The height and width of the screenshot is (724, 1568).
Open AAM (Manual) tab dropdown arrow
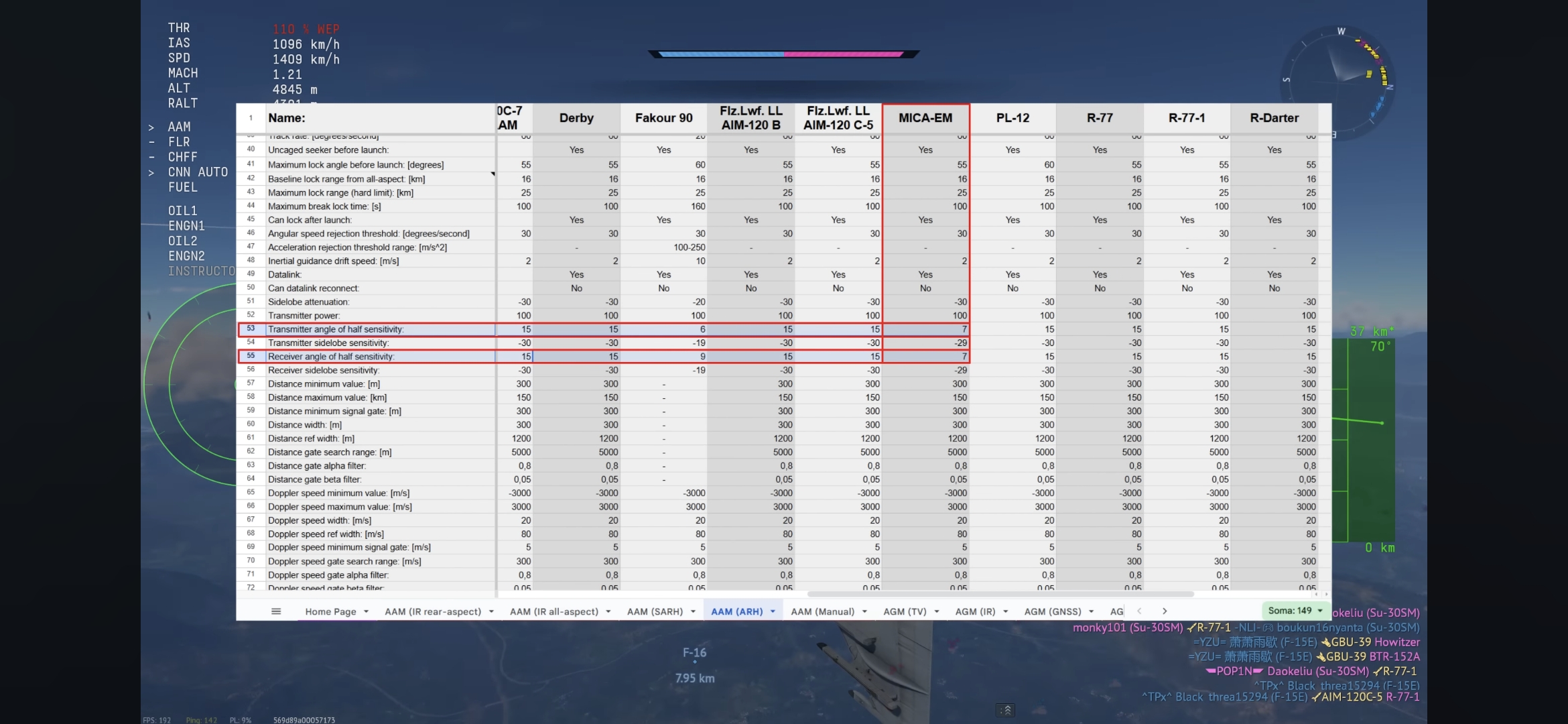[x=864, y=611]
